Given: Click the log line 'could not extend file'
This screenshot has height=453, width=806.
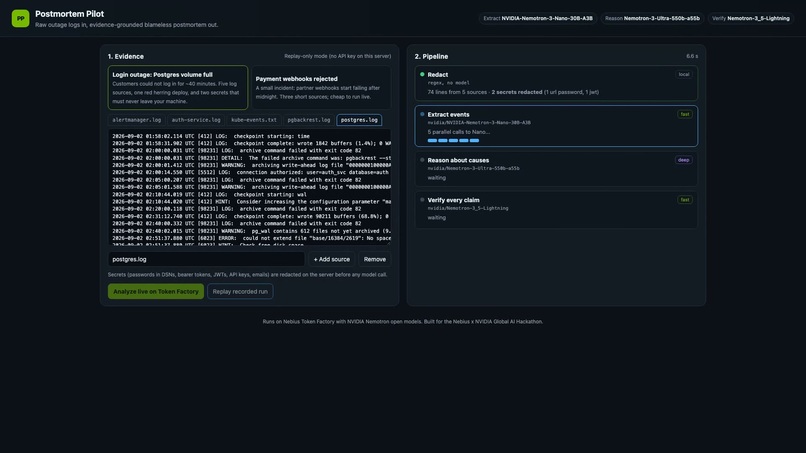Looking at the screenshot, I should pos(251,238).
